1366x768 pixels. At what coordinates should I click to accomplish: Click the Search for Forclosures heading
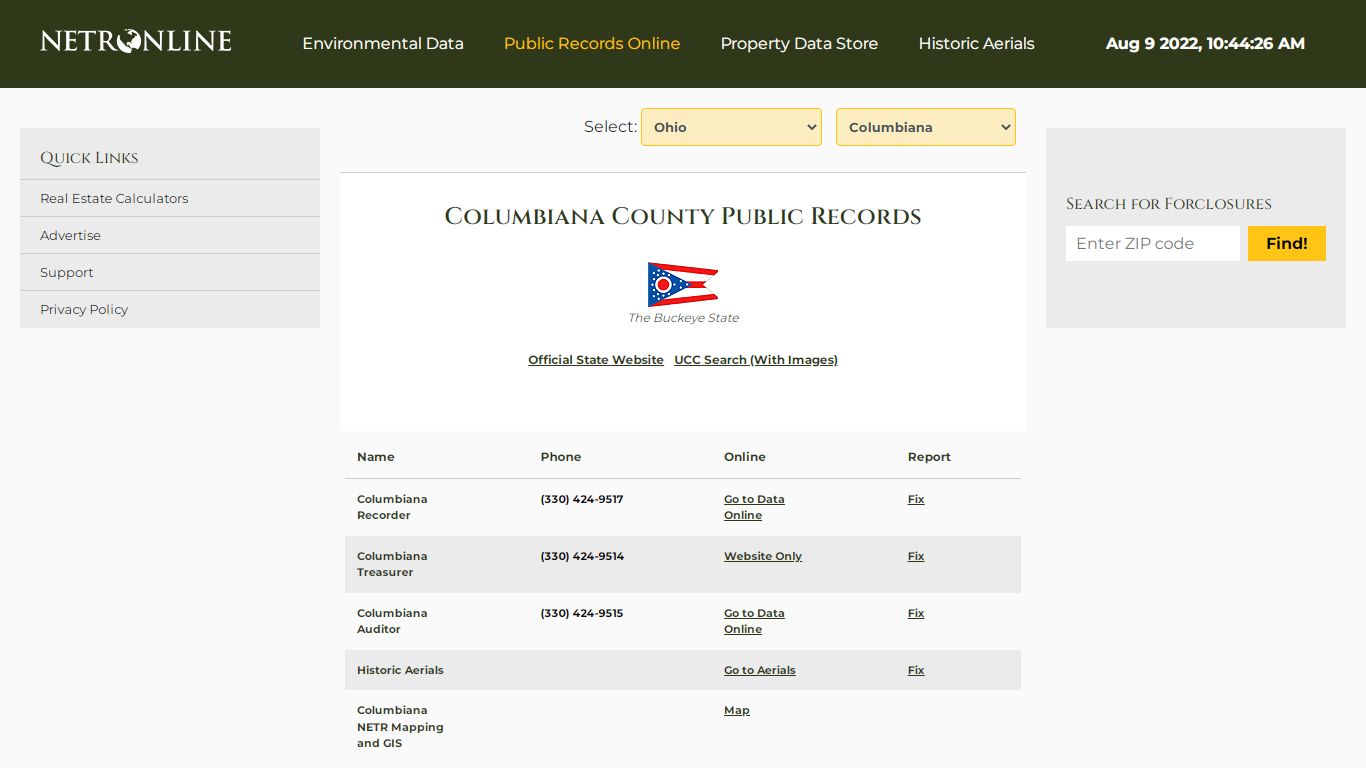click(1169, 204)
